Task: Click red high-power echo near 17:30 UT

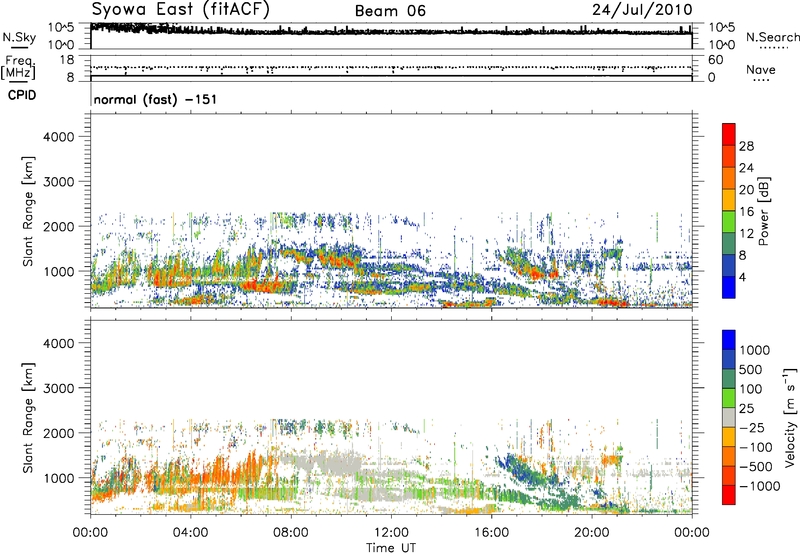Action: 536,275
